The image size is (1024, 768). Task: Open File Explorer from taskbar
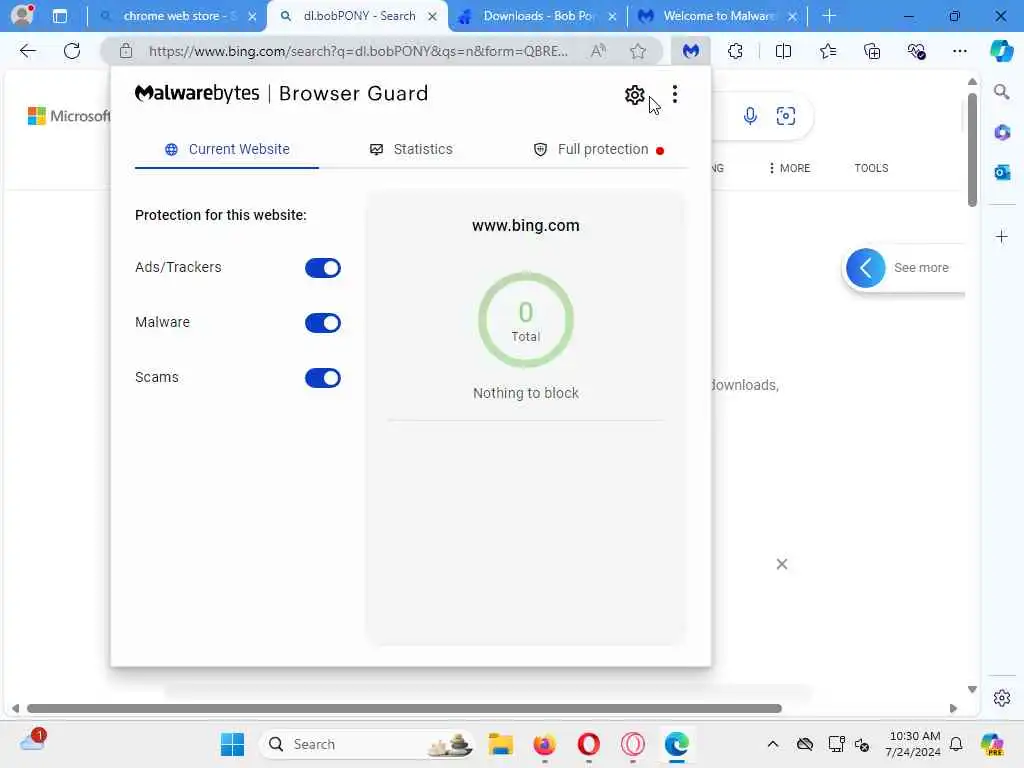pos(501,744)
